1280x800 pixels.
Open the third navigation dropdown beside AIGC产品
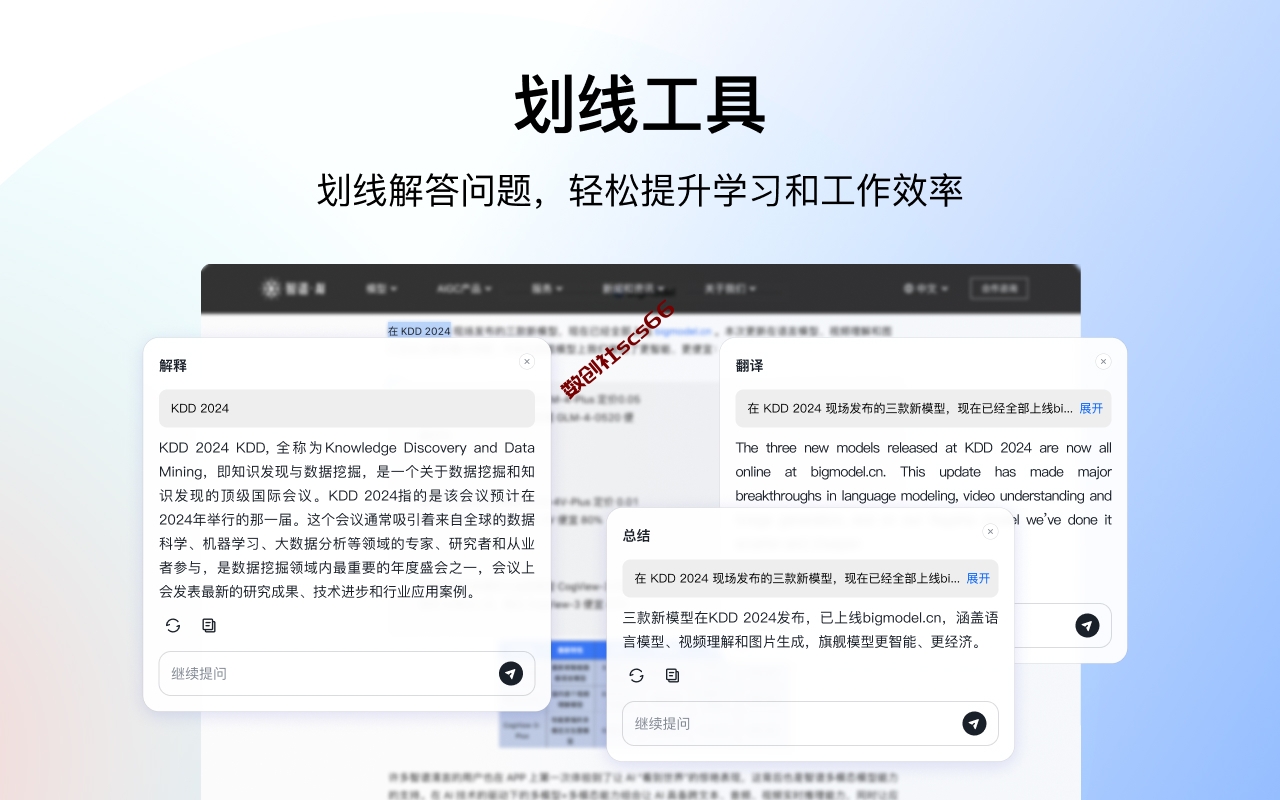547,289
